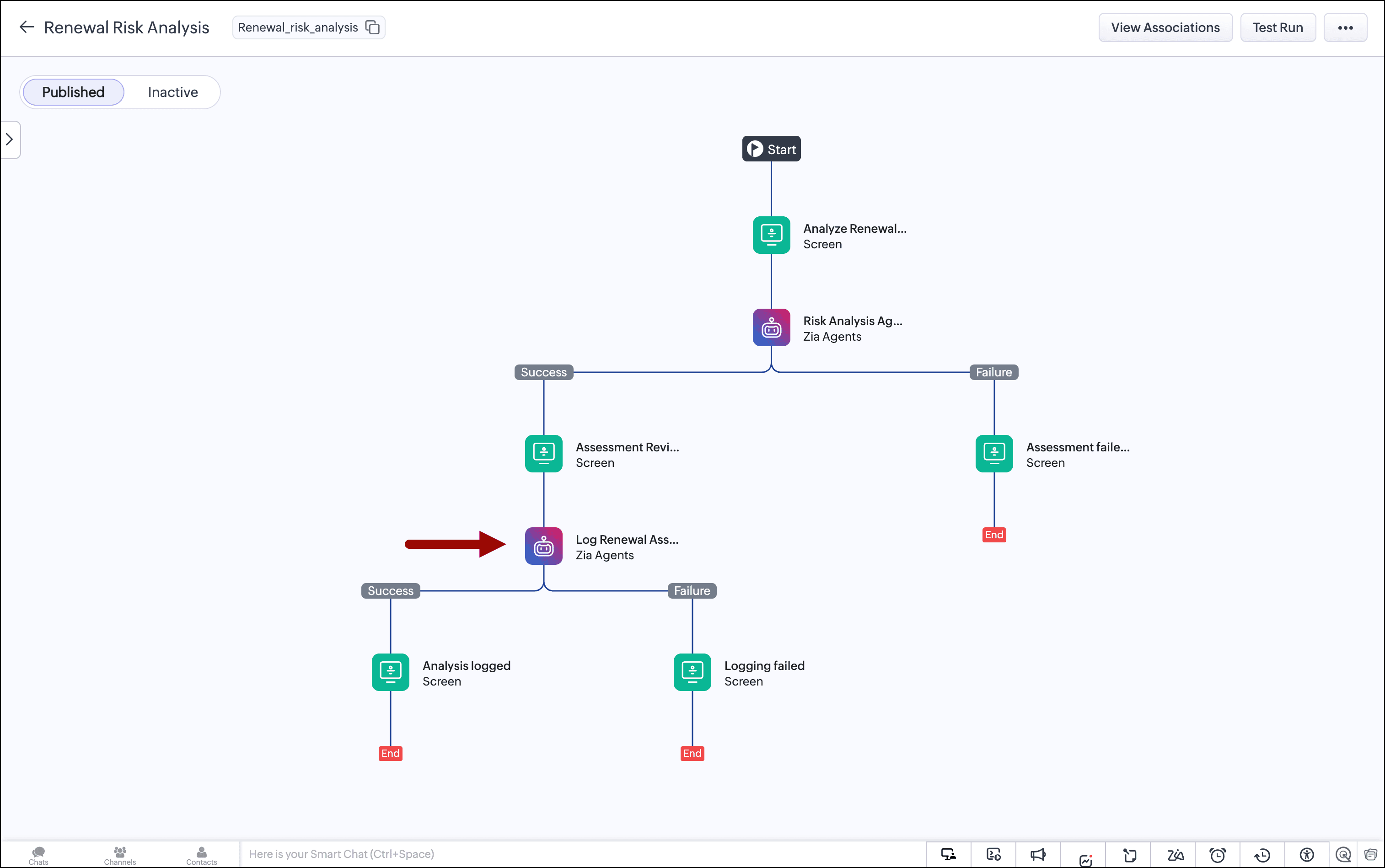Click Failure label under Log Renewal agent

pos(692,591)
